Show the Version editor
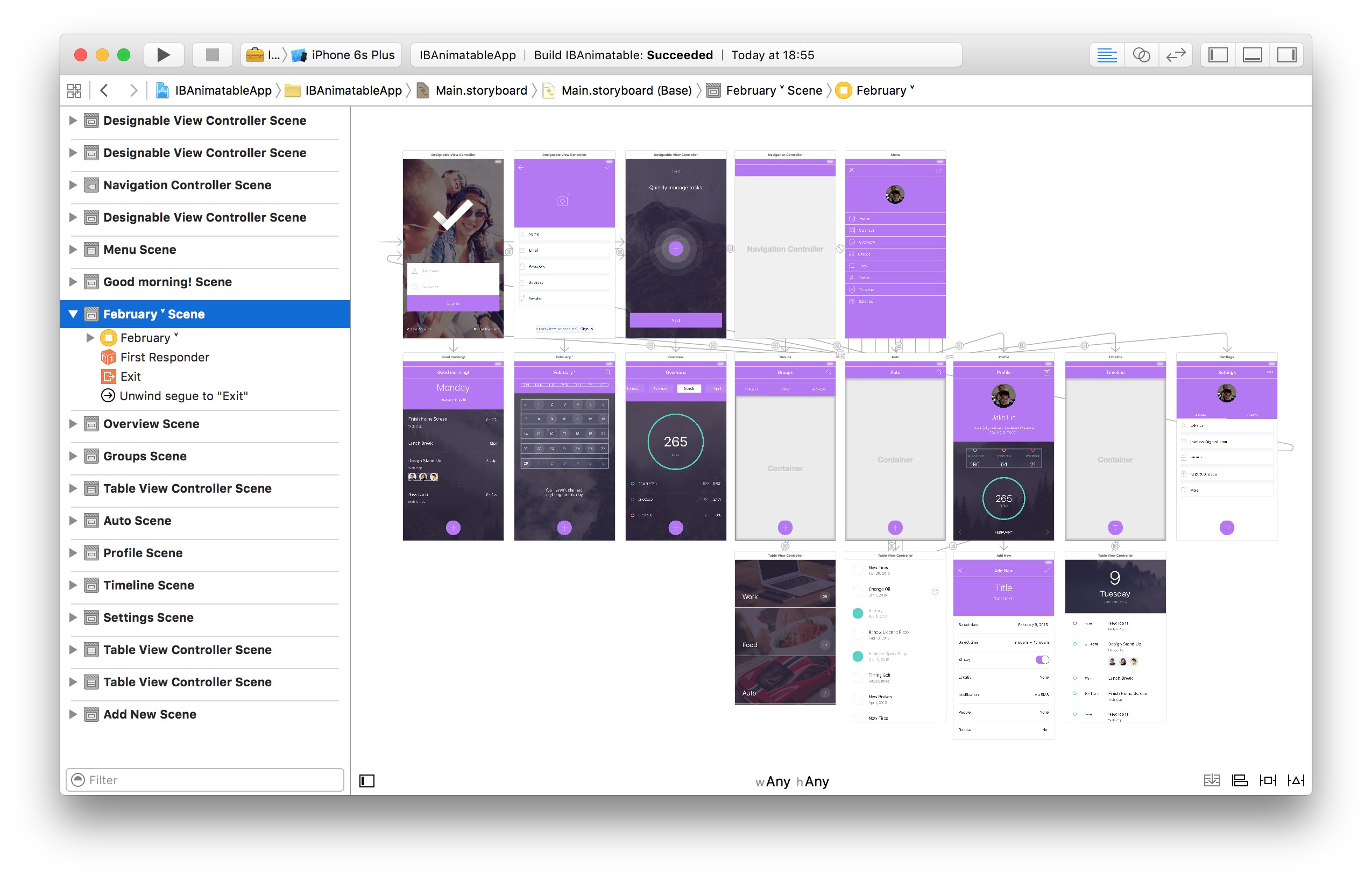Viewport: 1372px width, 881px height. [x=1175, y=55]
